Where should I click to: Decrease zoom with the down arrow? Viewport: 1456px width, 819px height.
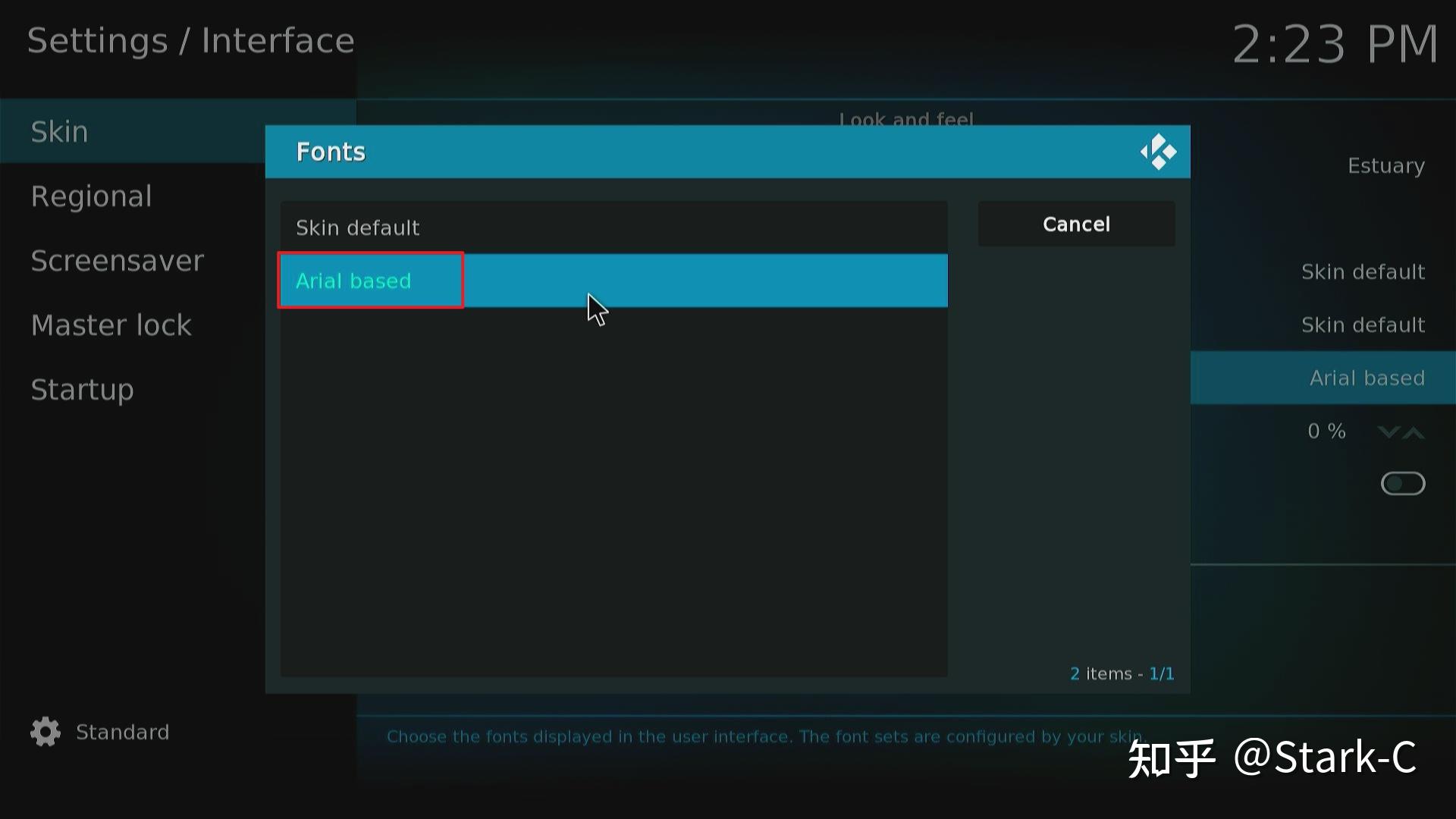pyautogui.click(x=1388, y=432)
